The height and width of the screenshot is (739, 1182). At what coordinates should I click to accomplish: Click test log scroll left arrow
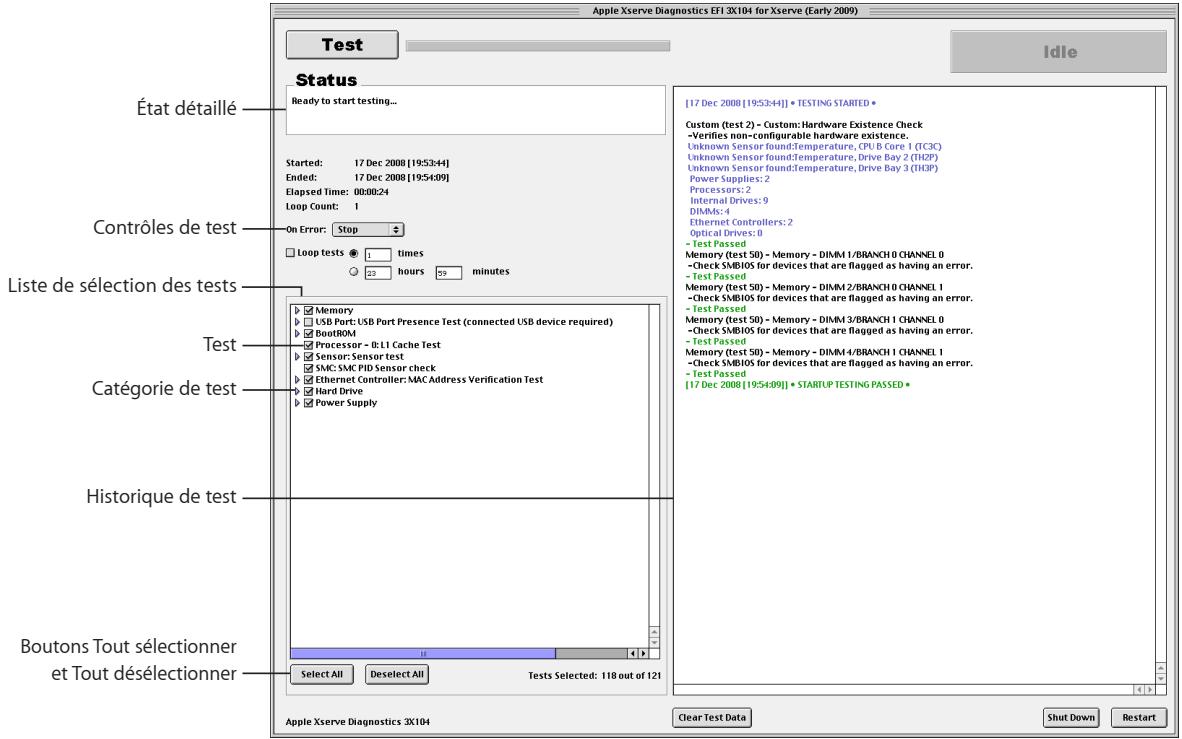pos(1139,690)
